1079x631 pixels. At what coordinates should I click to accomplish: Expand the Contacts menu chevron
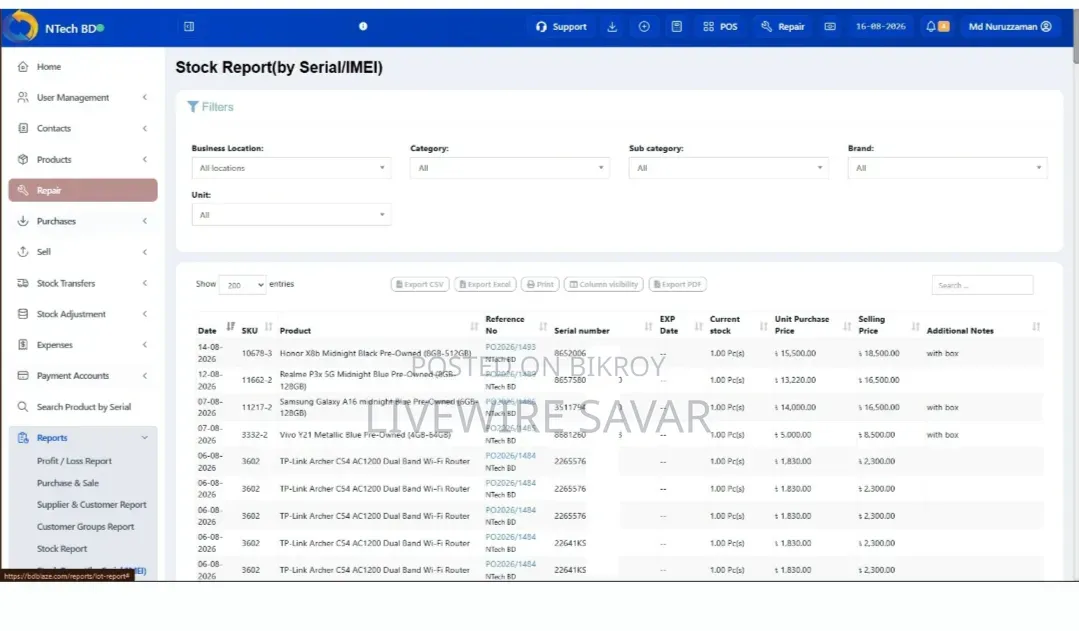[145, 129]
